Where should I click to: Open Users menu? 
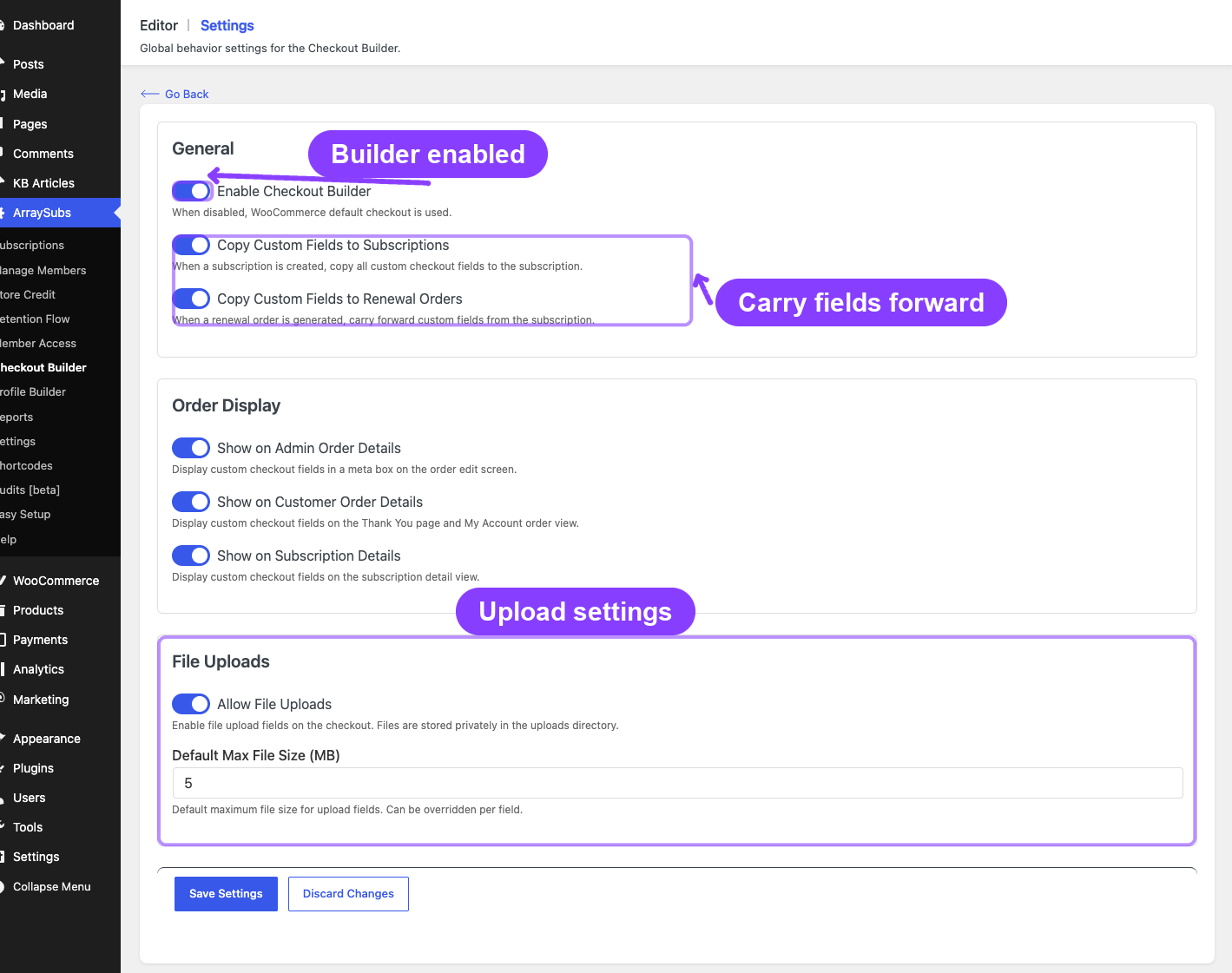click(x=60, y=798)
